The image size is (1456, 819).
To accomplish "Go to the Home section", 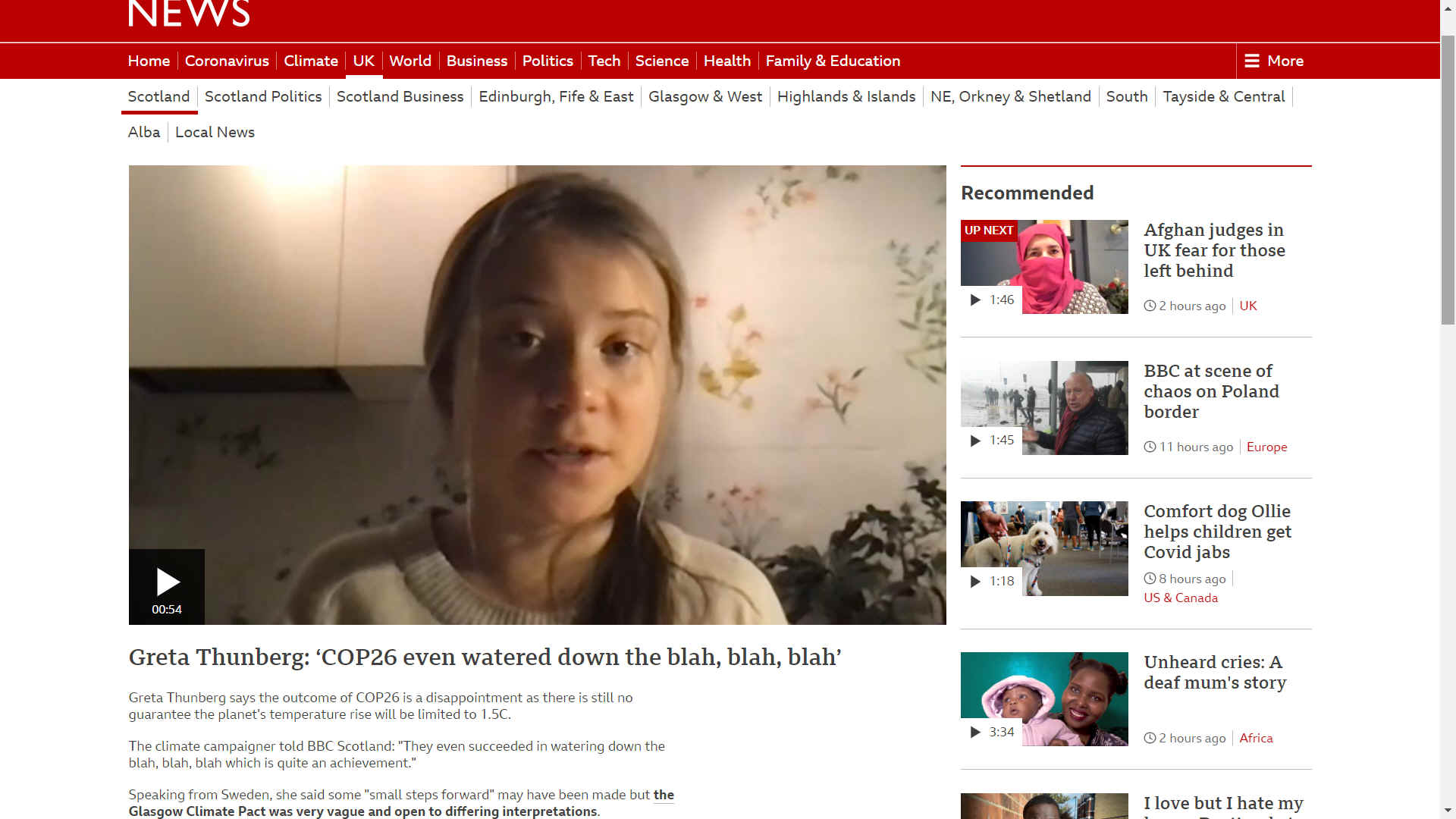I will point(149,61).
